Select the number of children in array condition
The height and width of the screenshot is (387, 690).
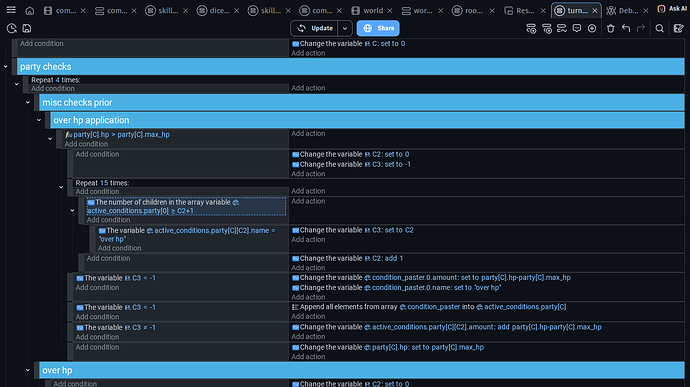point(186,206)
